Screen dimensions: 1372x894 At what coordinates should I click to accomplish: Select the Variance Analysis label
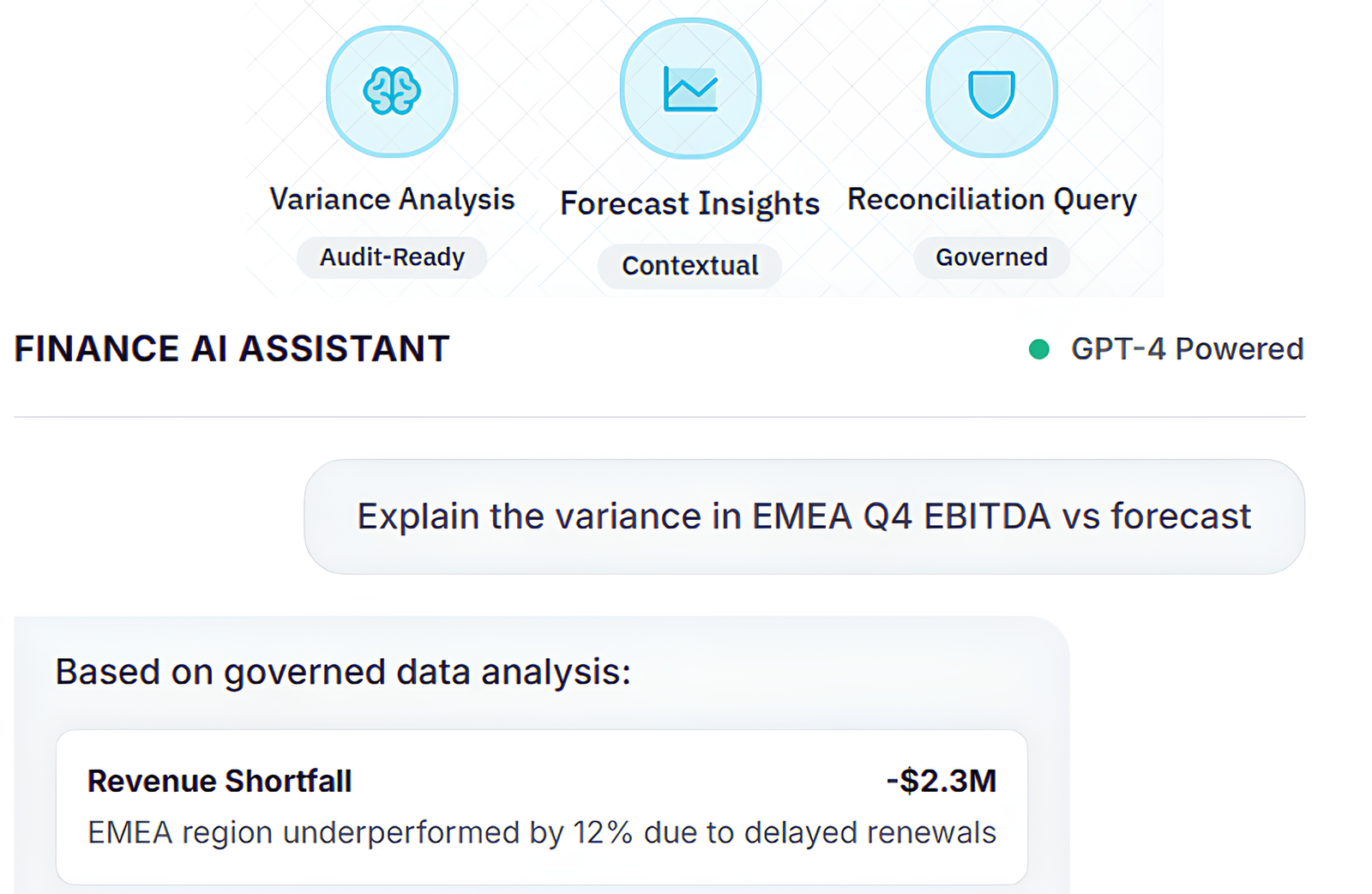(x=392, y=199)
